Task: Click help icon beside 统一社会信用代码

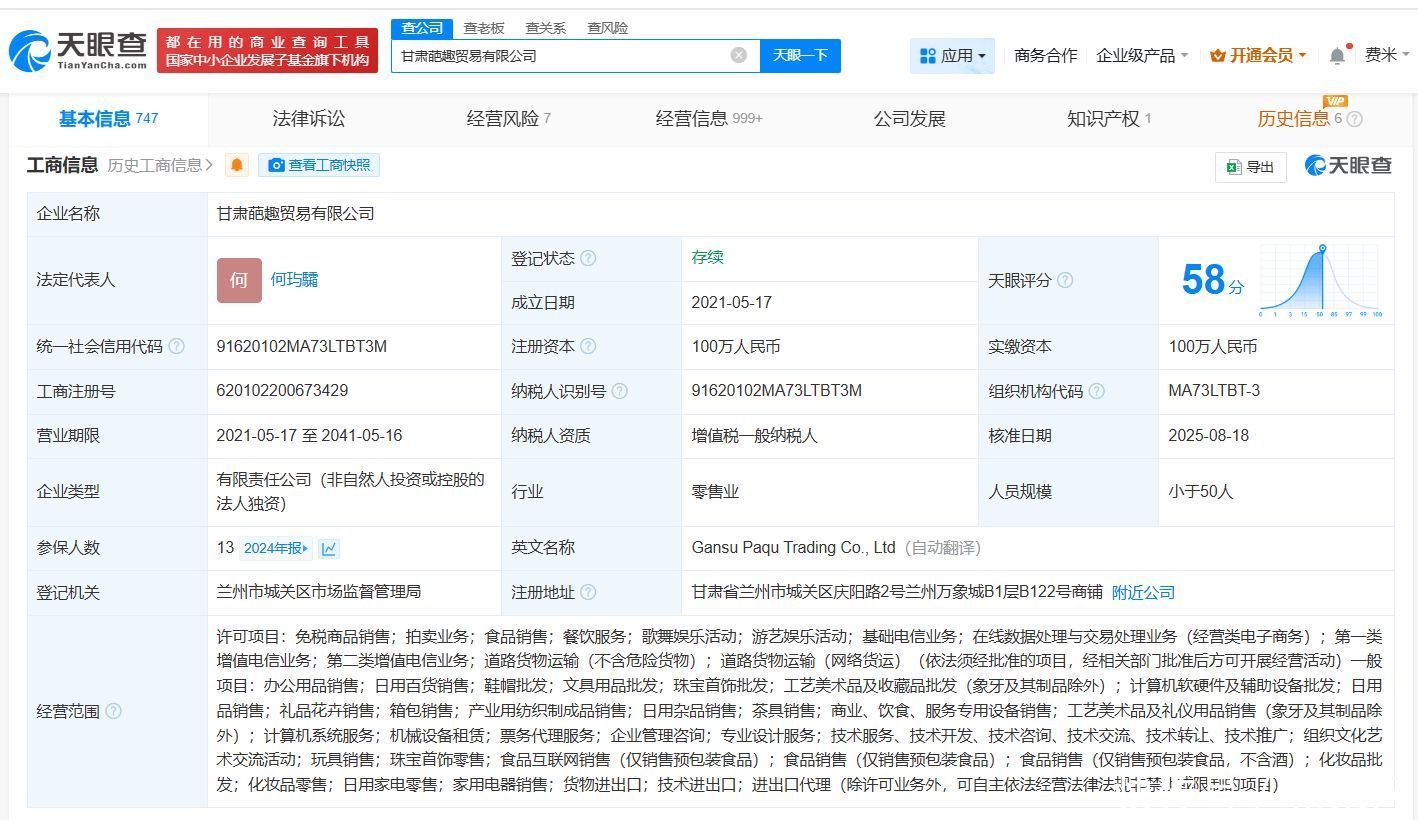Action: click(177, 346)
